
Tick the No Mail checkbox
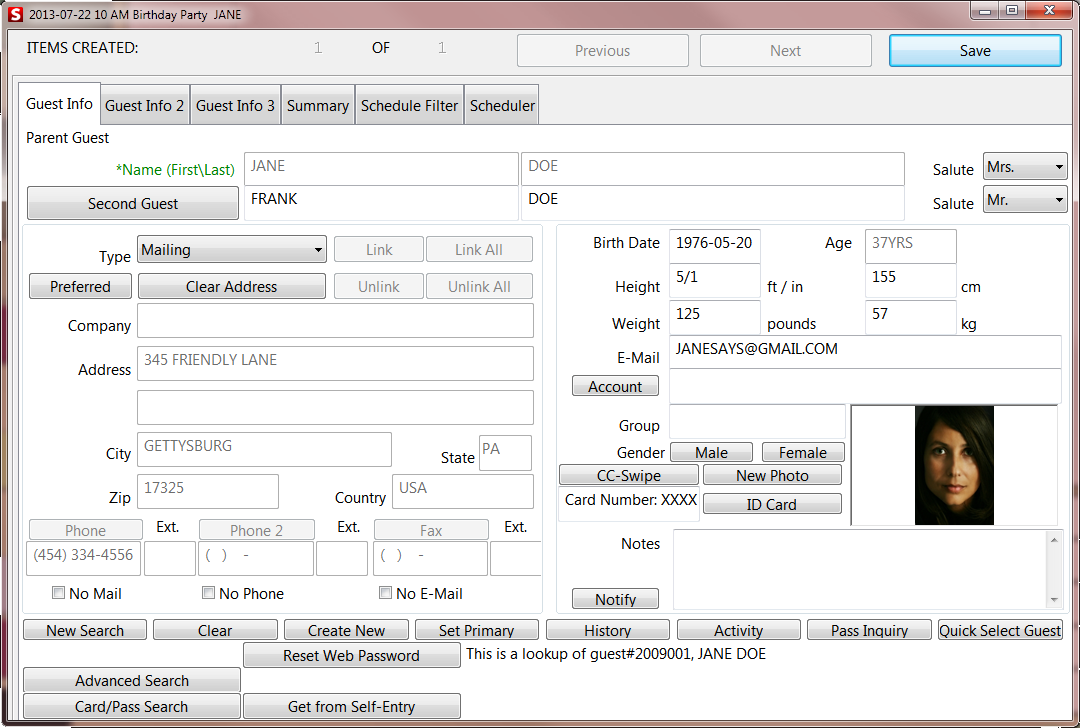pyautogui.click(x=59, y=592)
